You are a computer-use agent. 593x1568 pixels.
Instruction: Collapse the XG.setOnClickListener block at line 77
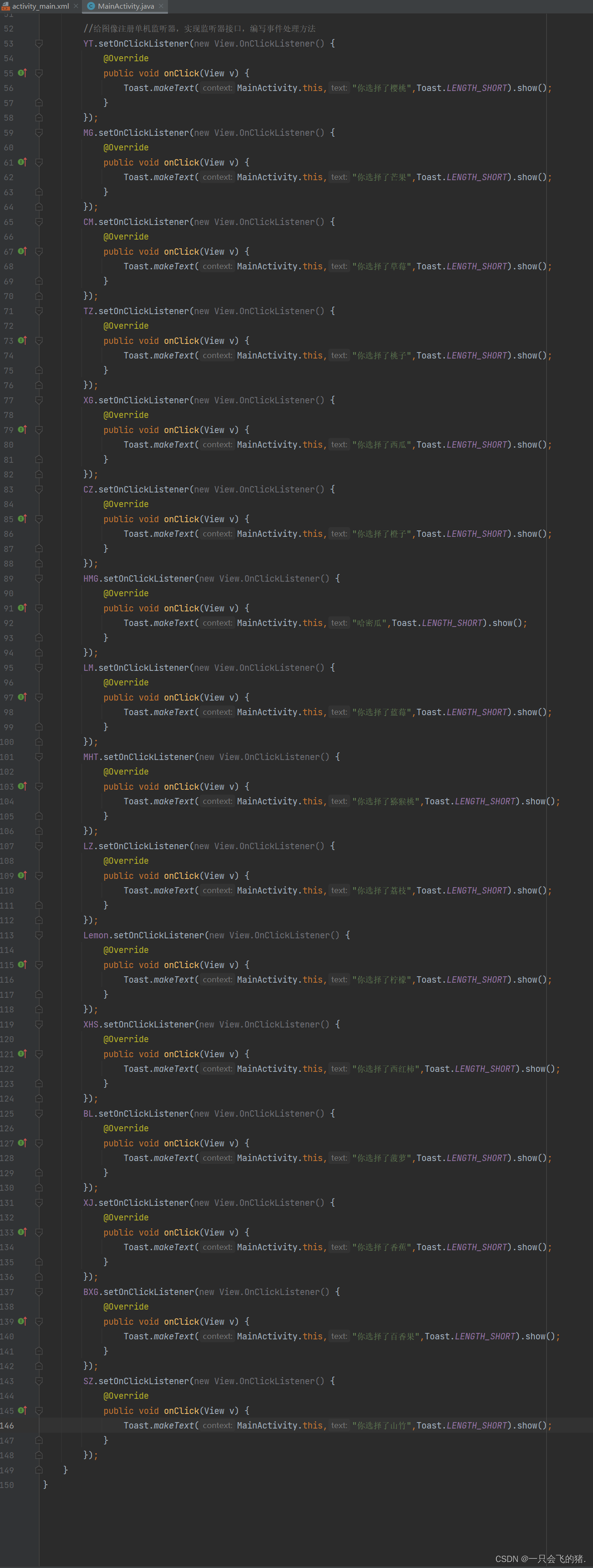point(39,401)
